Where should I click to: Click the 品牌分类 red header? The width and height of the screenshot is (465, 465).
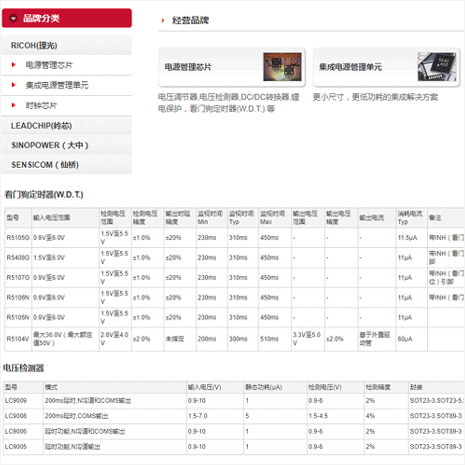pyautogui.click(x=67, y=18)
